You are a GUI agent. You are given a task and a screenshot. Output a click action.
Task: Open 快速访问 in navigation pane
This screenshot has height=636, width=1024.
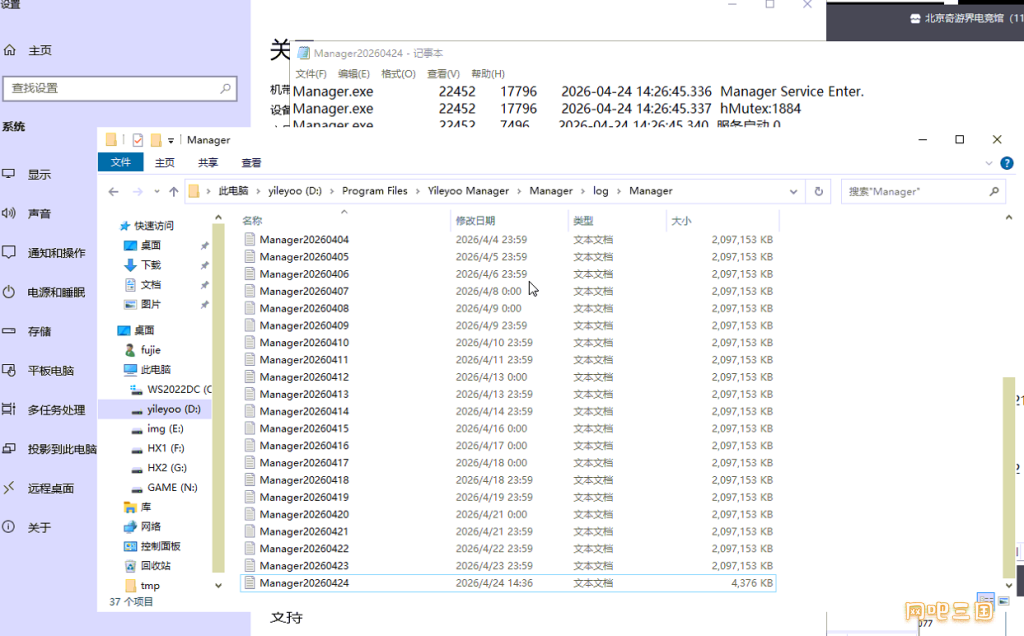[154, 226]
